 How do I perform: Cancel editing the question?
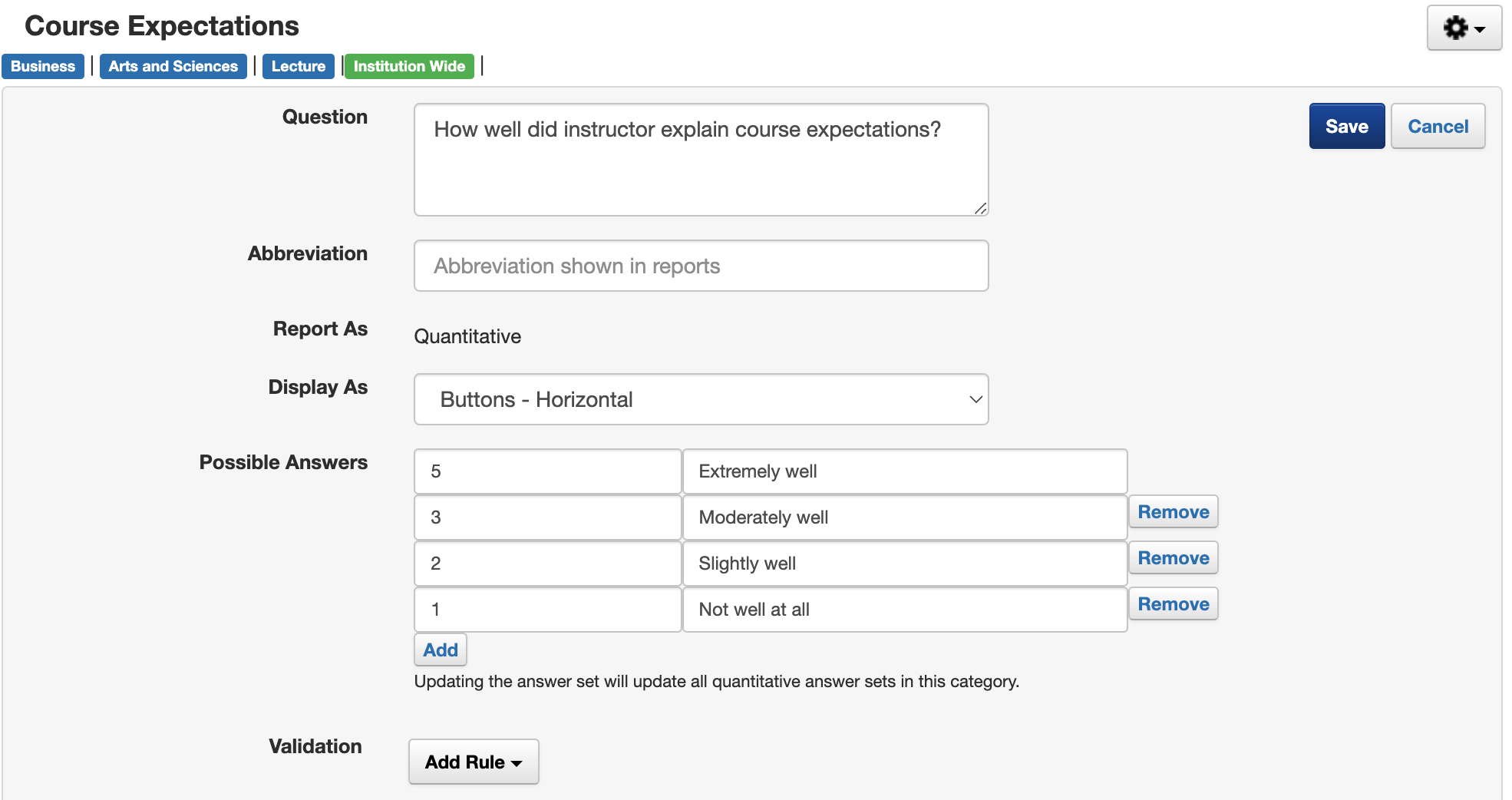(x=1438, y=127)
